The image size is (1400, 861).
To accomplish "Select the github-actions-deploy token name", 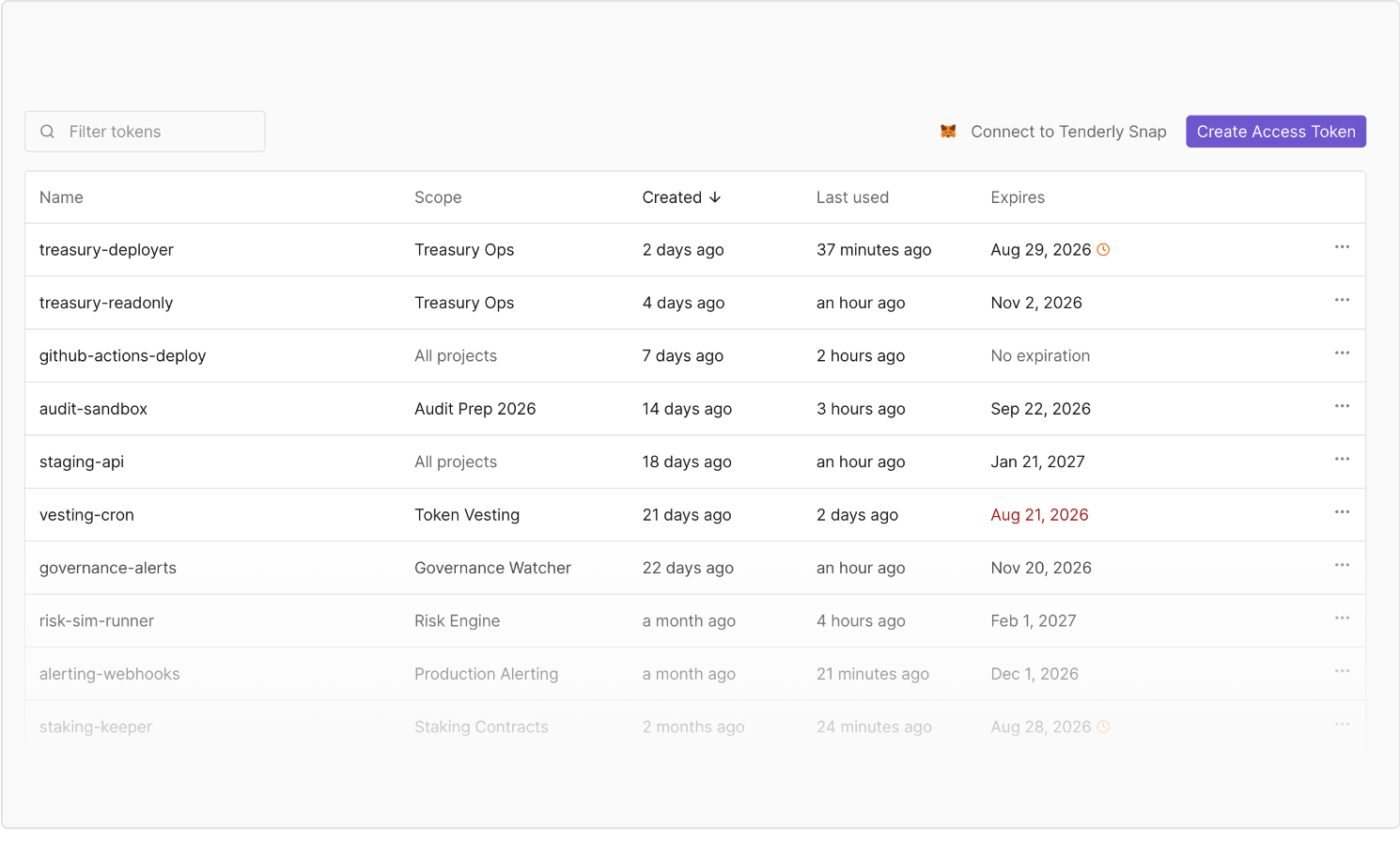I will pyautogui.click(x=122, y=356).
